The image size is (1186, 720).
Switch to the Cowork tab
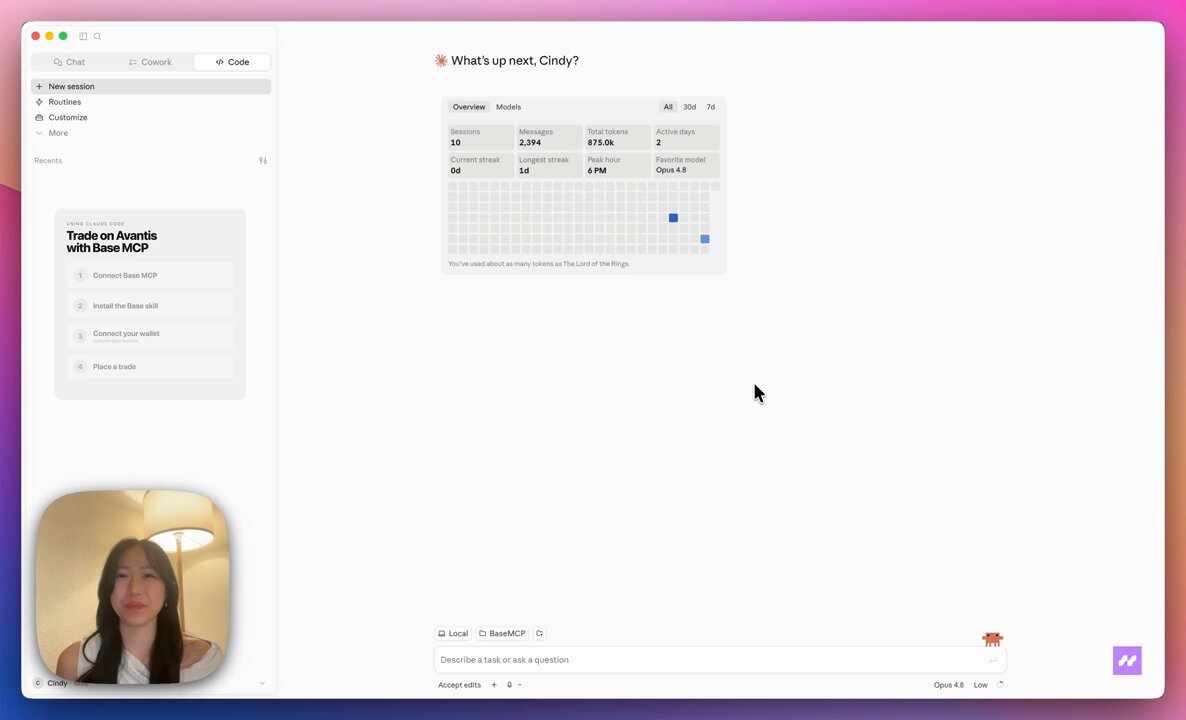151,62
